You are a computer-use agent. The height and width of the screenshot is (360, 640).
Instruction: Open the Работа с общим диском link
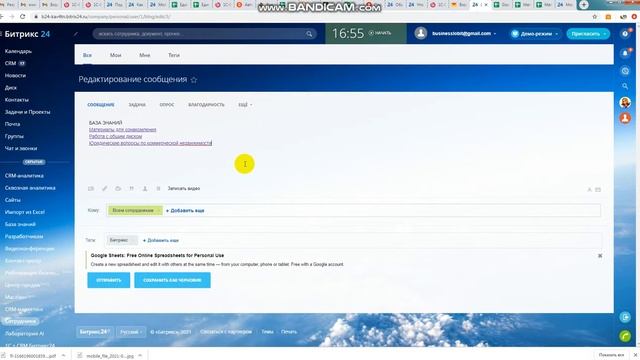[116, 136]
